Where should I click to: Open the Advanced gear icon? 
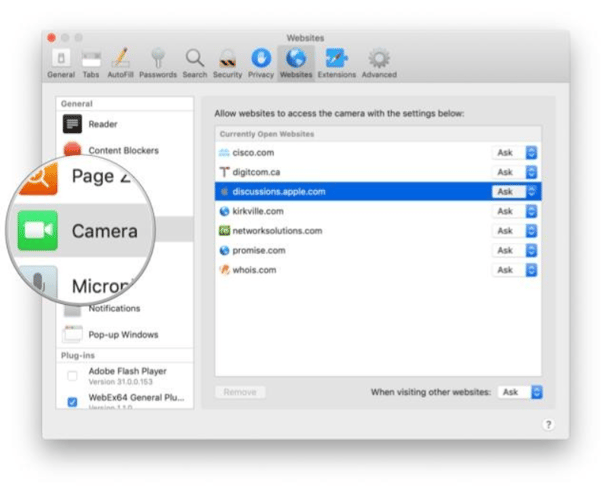click(x=379, y=61)
